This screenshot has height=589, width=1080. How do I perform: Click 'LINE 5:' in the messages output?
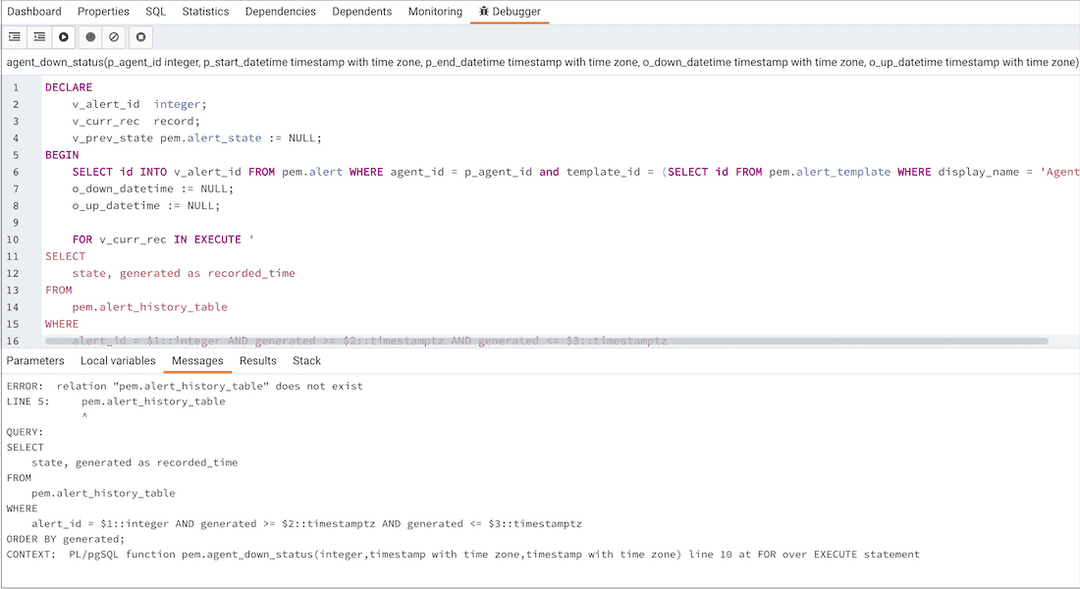click(28, 402)
